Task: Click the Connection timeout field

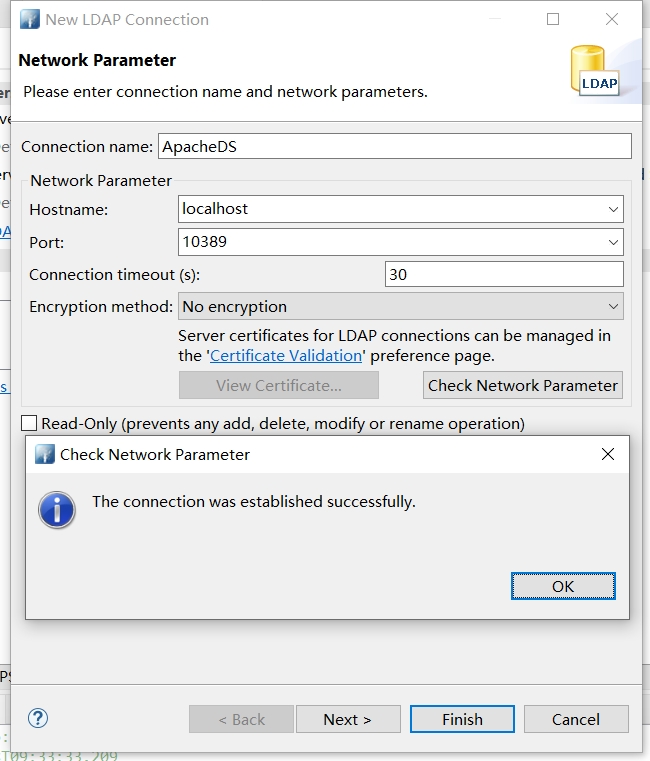Action: point(503,274)
